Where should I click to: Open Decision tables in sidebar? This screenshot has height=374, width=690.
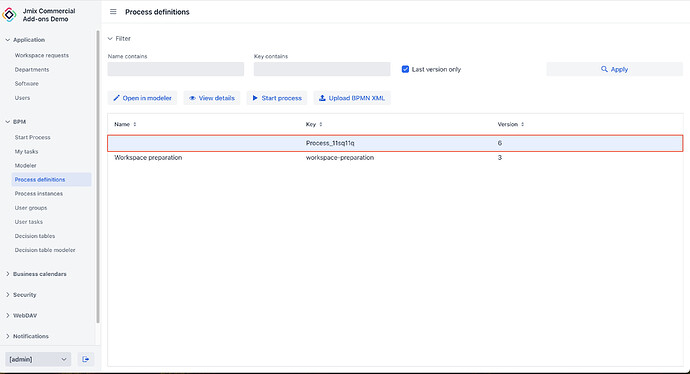(35, 236)
